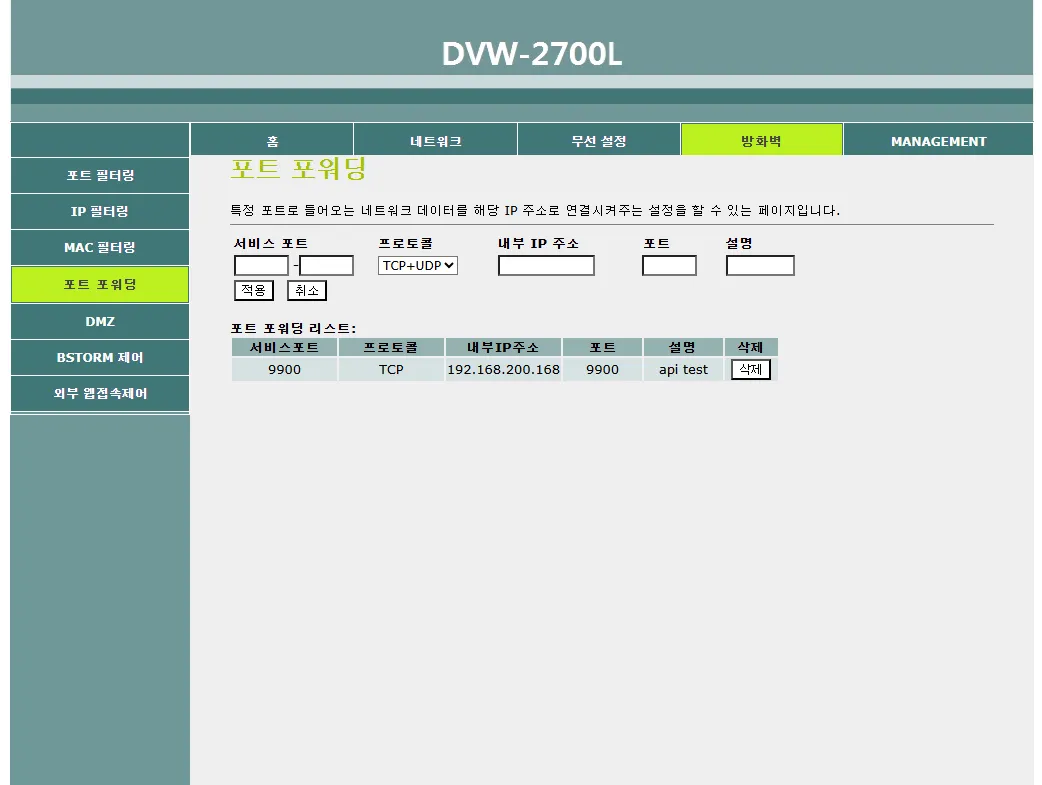The height and width of the screenshot is (785, 1042).
Task: Select 포트 포워딩 in the sidebar
Action: pos(99,284)
